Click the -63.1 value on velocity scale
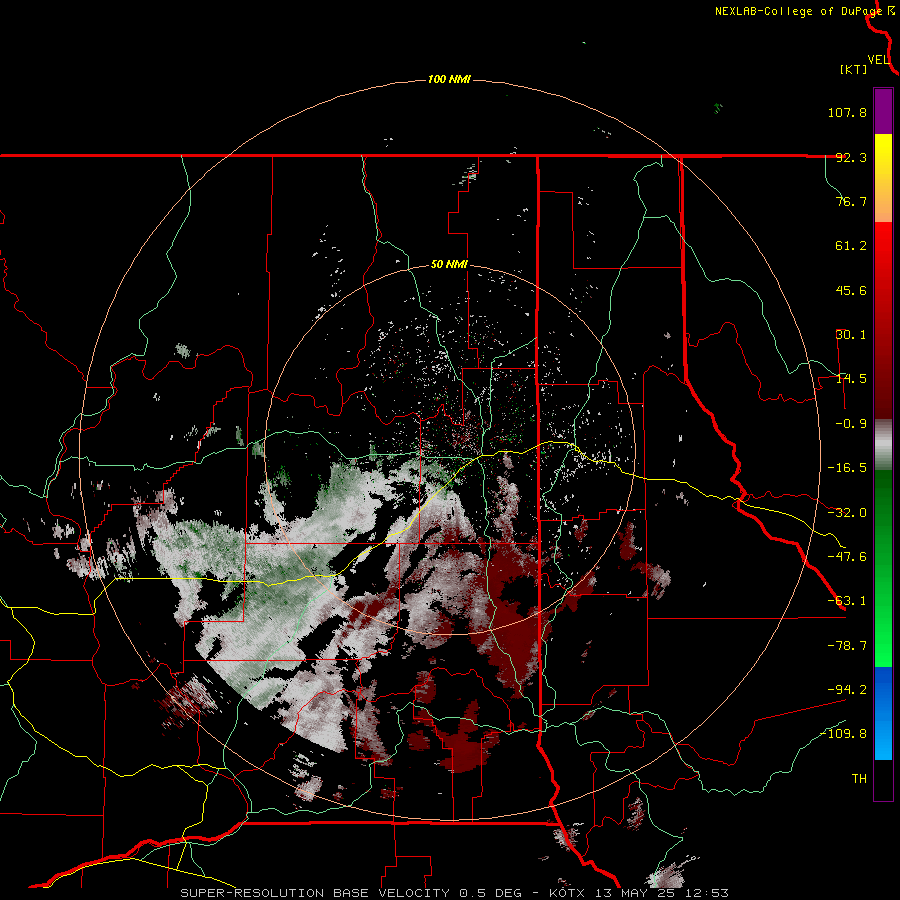This screenshot has height=900, width=900. coord(847,601)
